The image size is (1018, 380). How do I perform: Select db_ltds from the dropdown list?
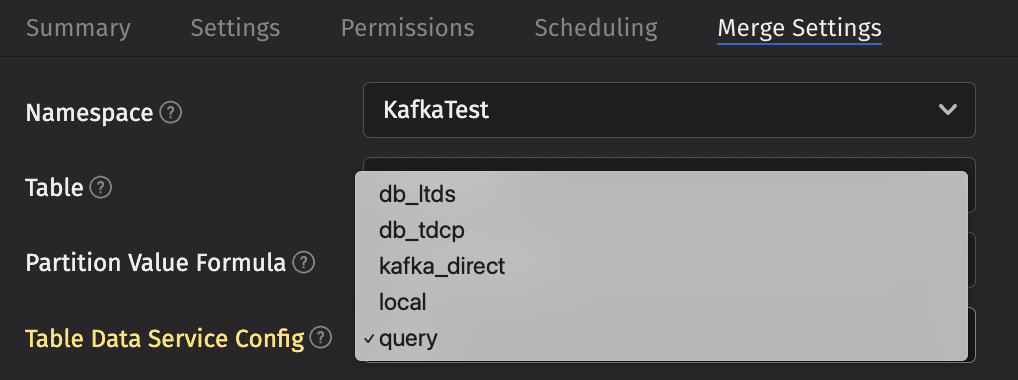[661, 194]
